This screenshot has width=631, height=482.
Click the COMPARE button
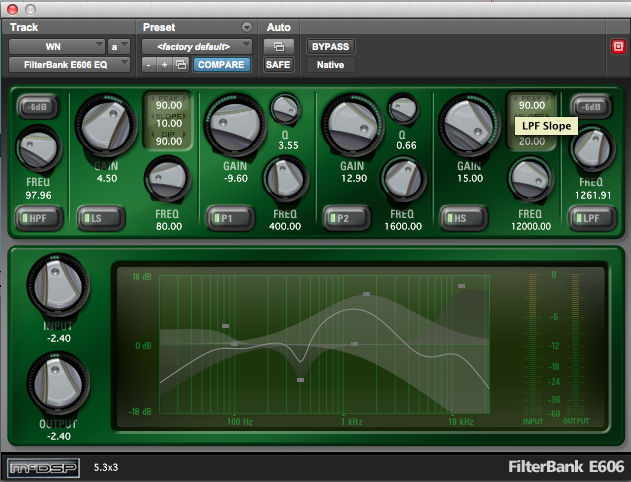pyautogui.click(x=221, y=65)
